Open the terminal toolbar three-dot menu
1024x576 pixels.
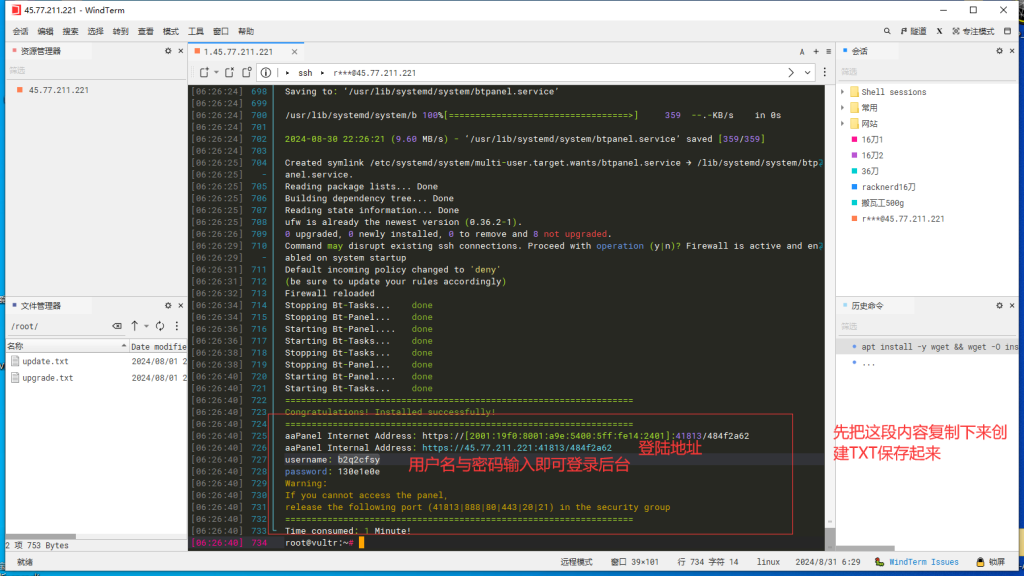825,72
